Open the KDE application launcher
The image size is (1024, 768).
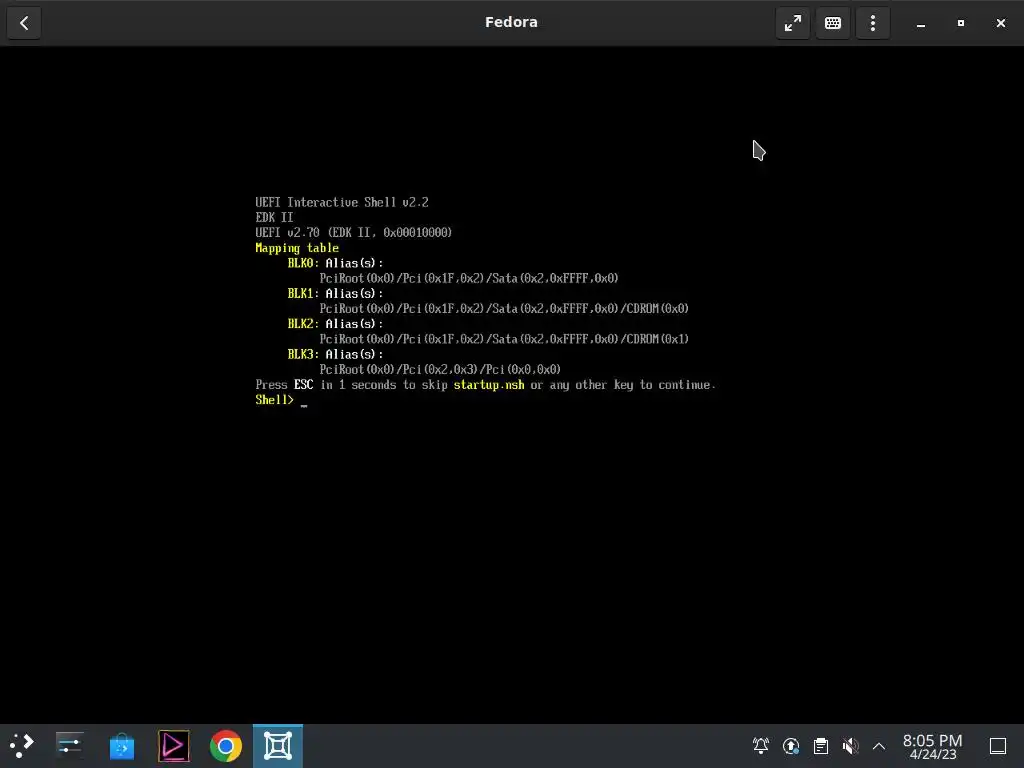22,745
